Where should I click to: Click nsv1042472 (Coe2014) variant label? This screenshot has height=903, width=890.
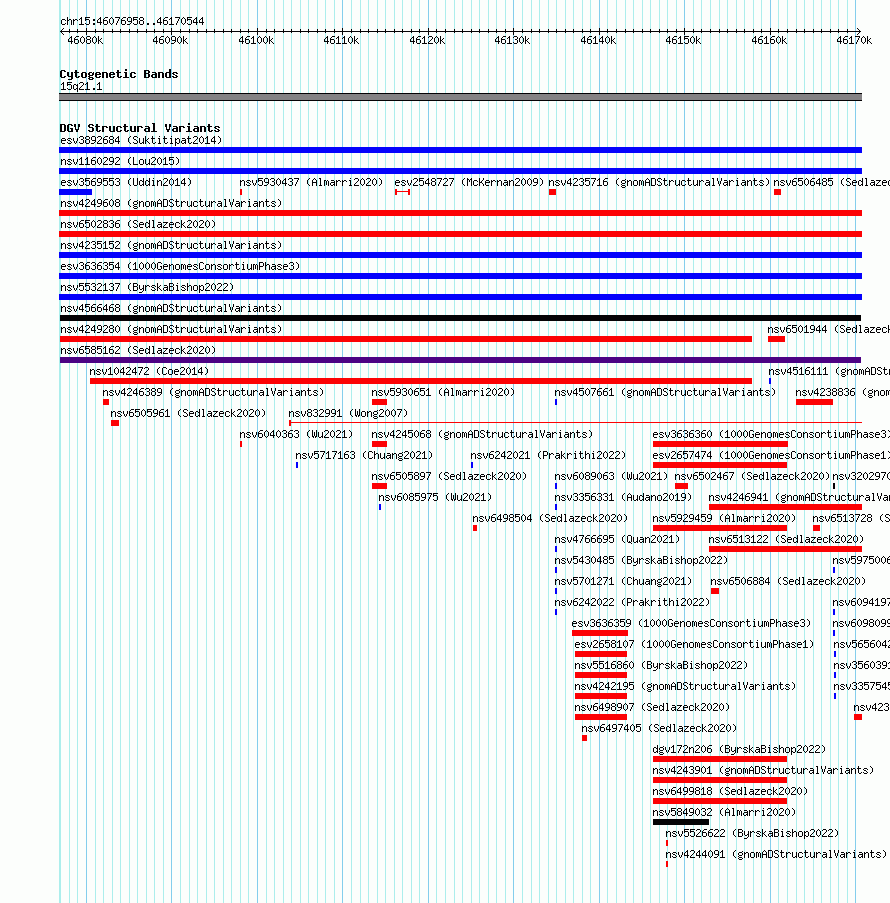click(x=149, y=371)
